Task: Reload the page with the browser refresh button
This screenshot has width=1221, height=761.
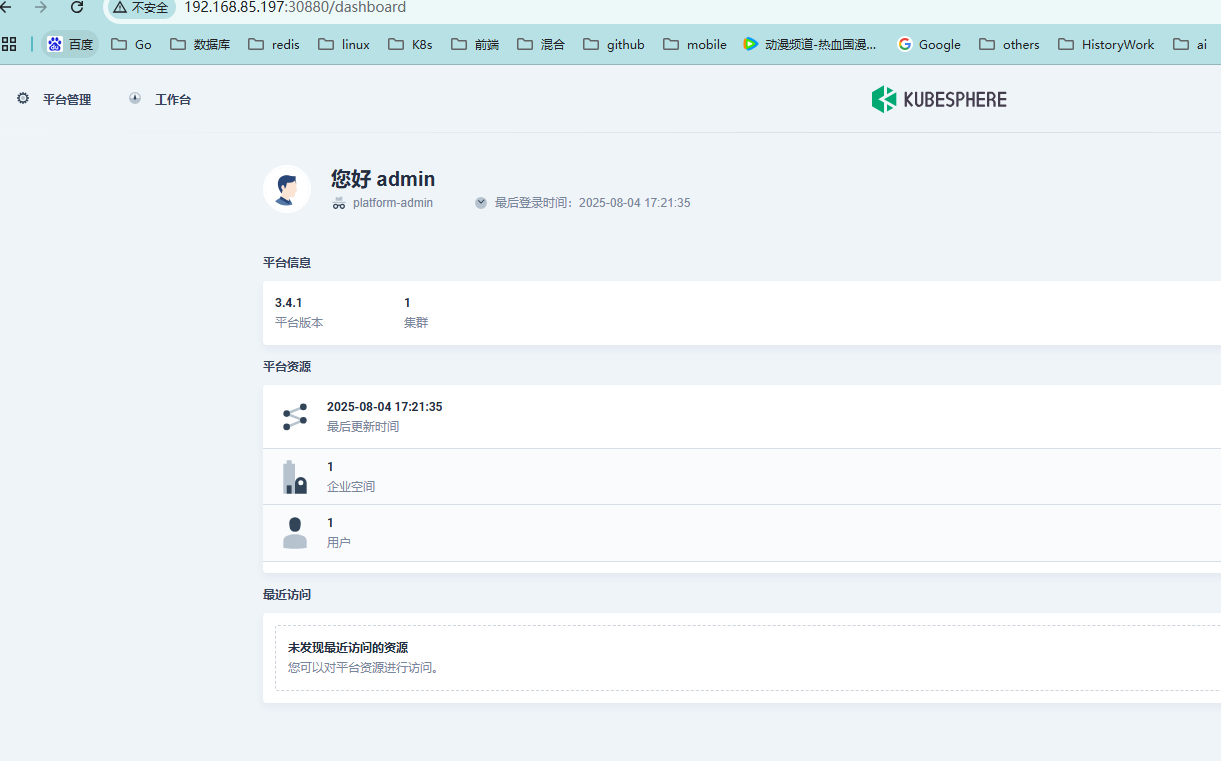Action: [76, 7]
